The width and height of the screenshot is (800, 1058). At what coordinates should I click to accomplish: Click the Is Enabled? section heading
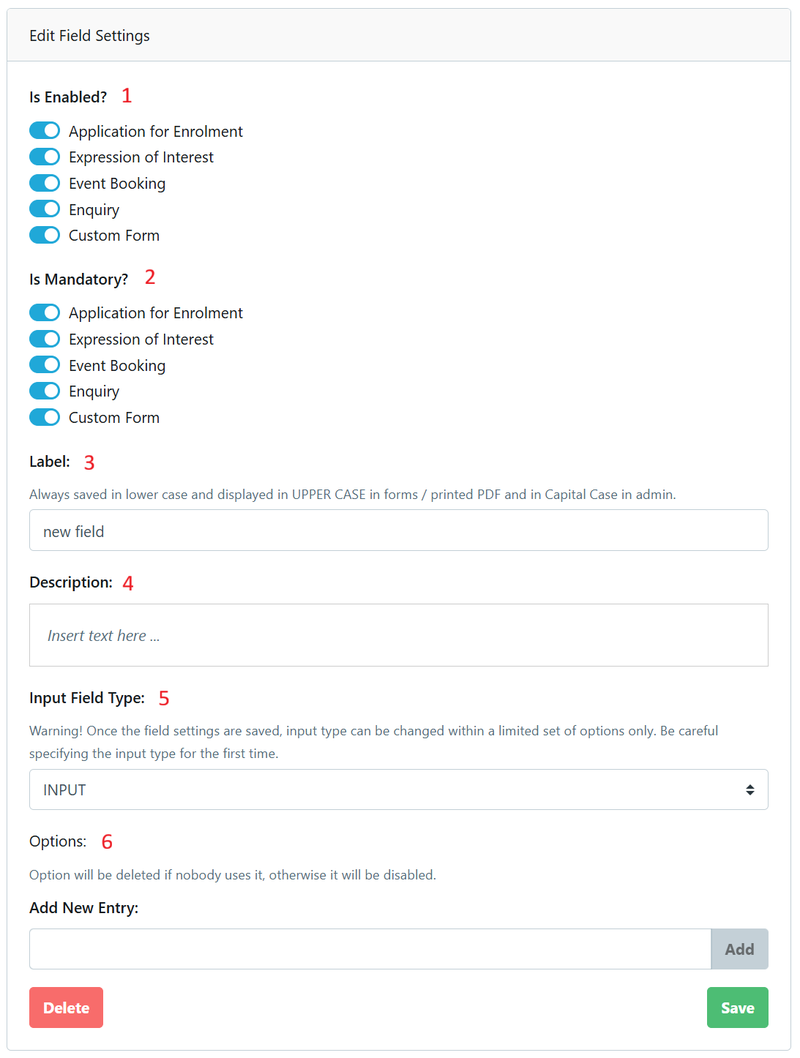[x=69, y=96]
